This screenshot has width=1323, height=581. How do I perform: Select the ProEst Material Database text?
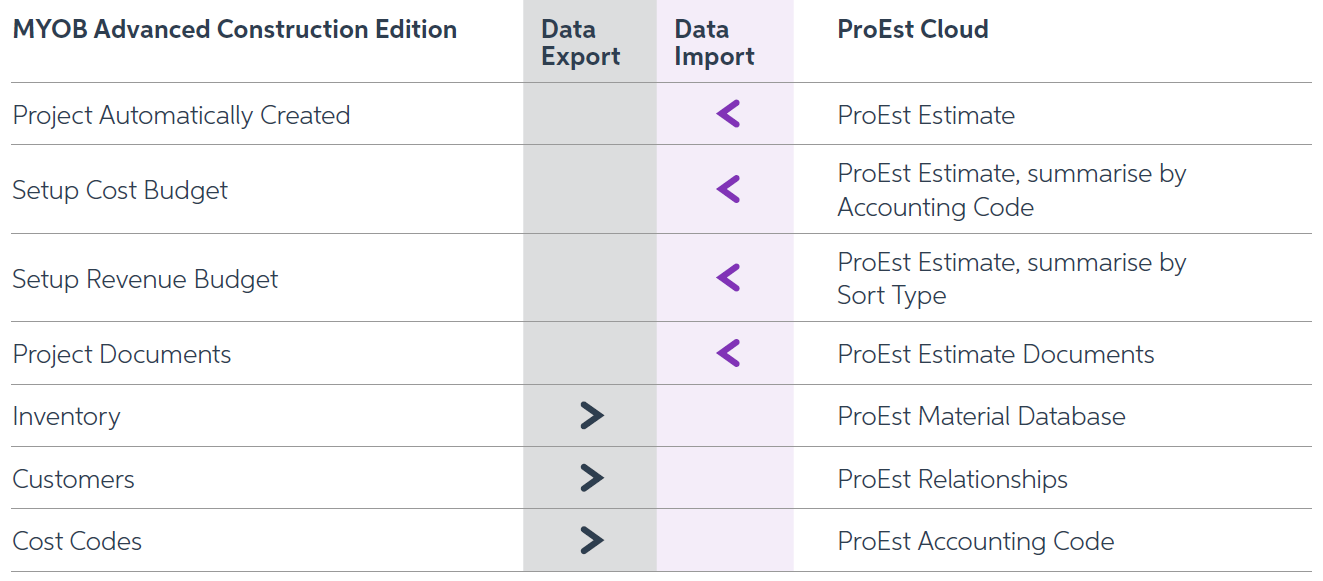pos(981,416)
